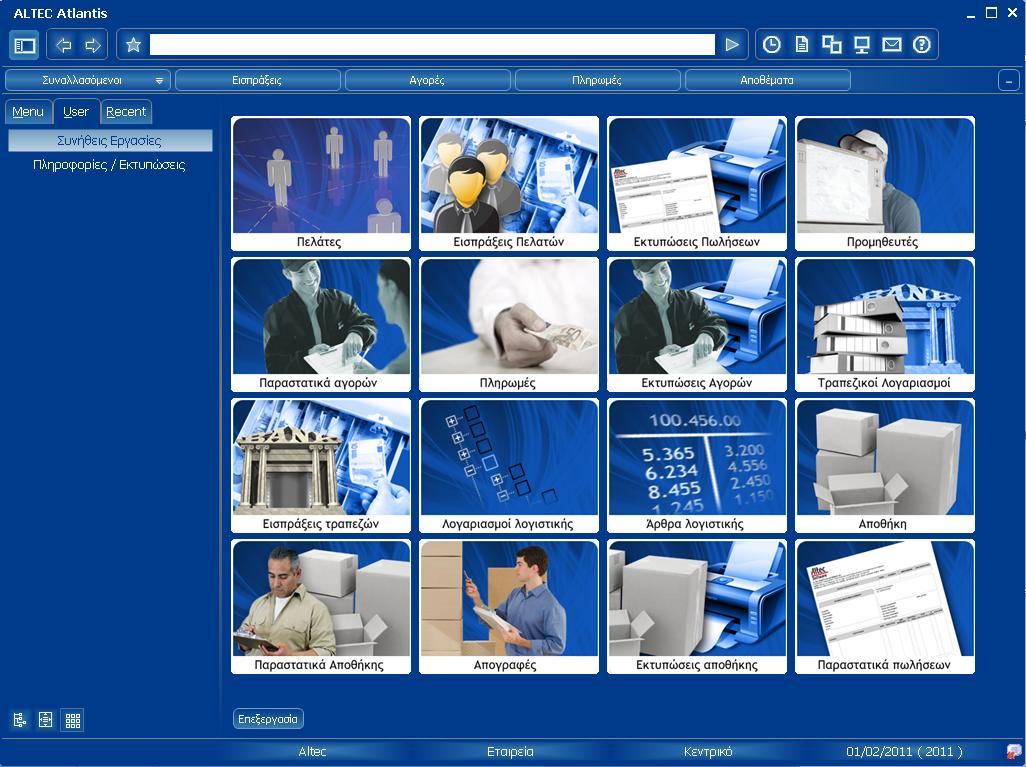Switch to the Menu tab
Image resolution: width=1026 pixels, height=767 pixels.
tap(28, 112)
